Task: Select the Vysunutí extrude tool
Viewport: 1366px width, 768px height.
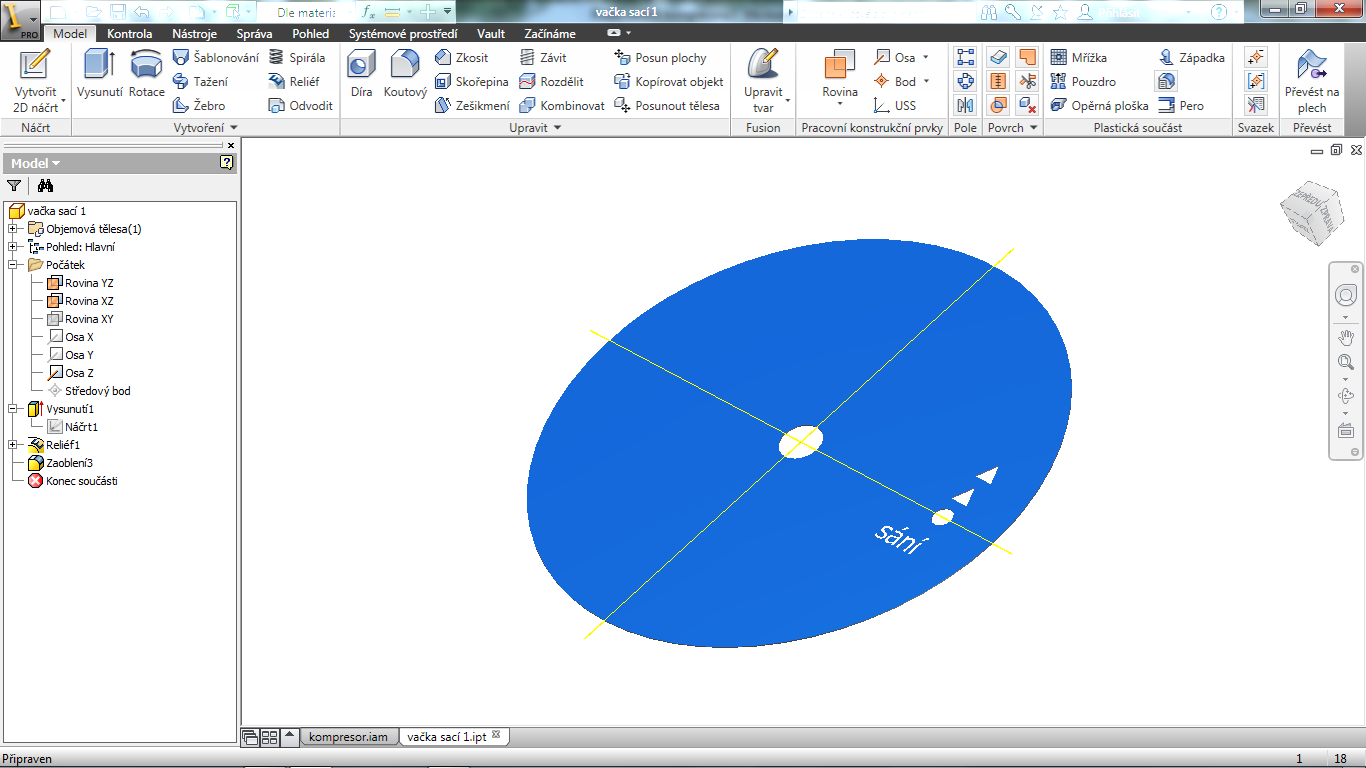Action: [x=100, y=75]
